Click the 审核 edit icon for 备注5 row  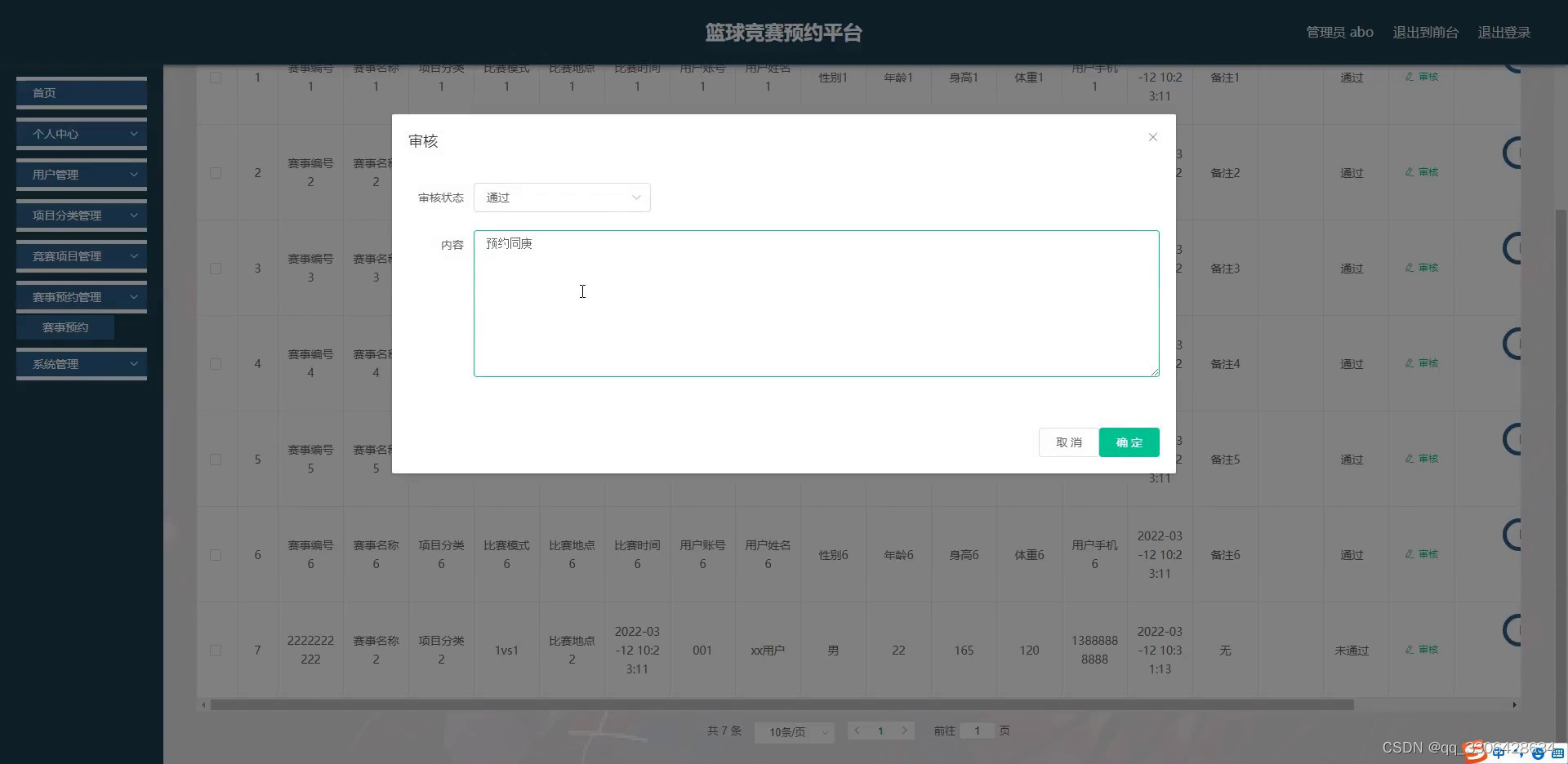[x=1421, y=459]
